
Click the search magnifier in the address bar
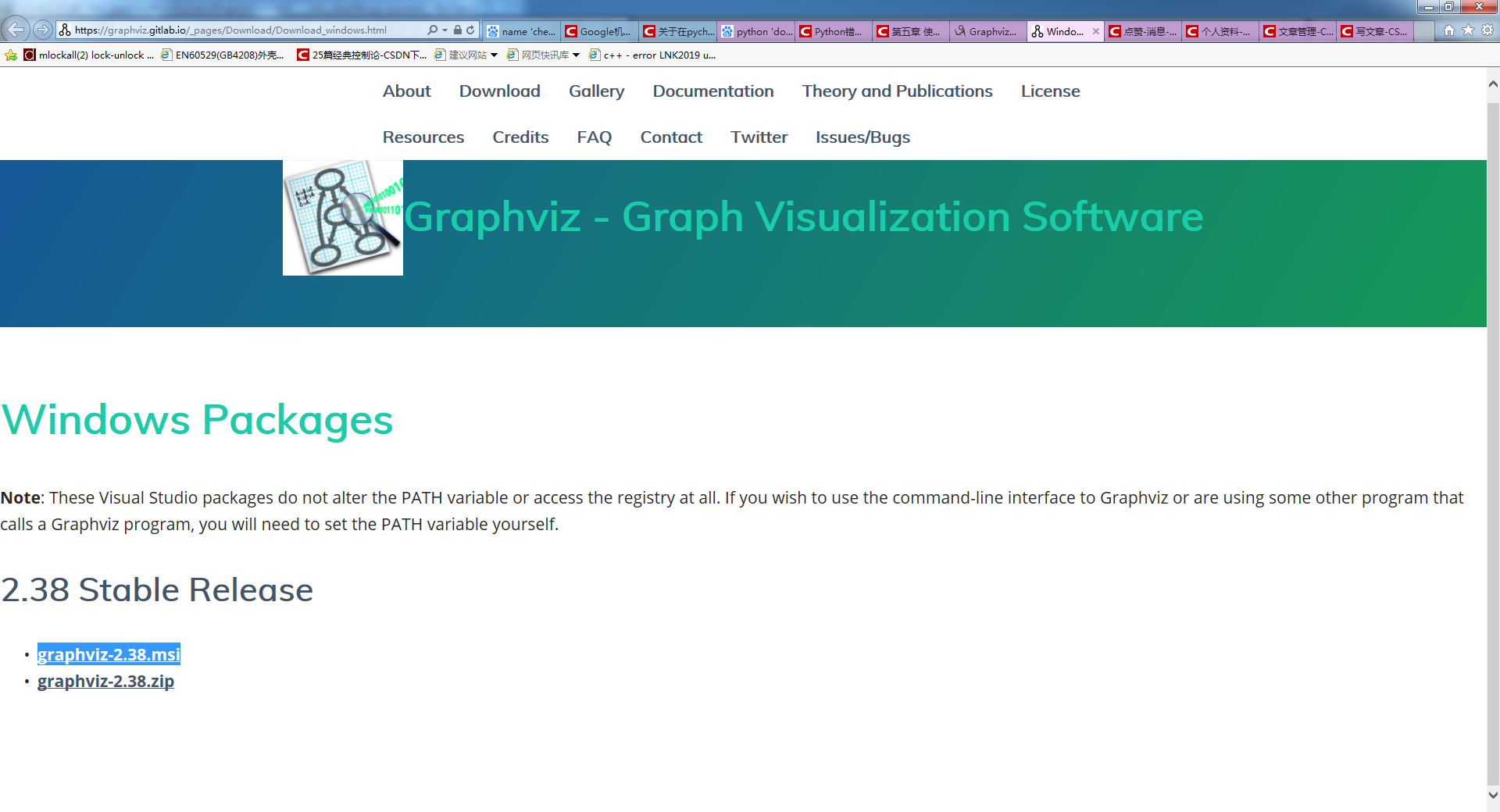(432, 30)
